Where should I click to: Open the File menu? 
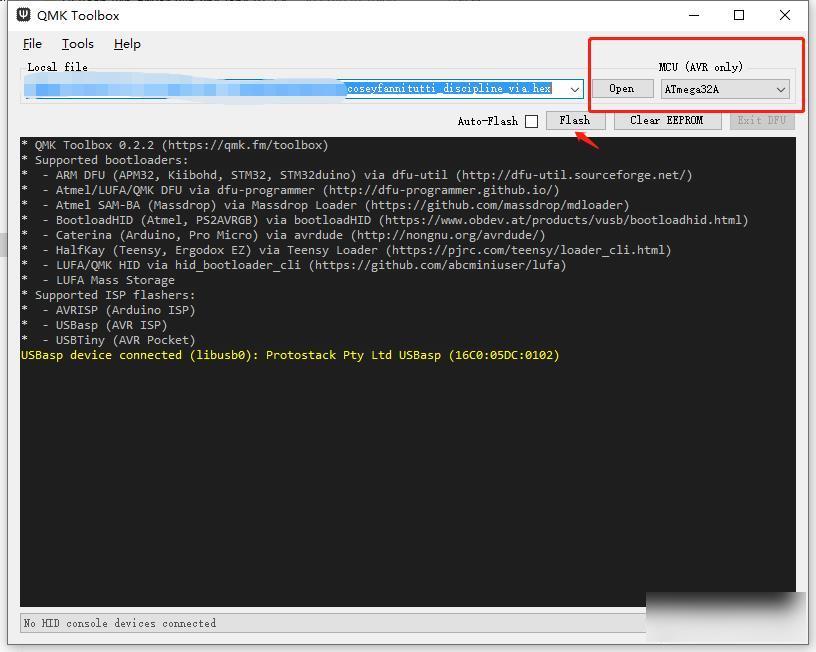click(x=32, y=44)
